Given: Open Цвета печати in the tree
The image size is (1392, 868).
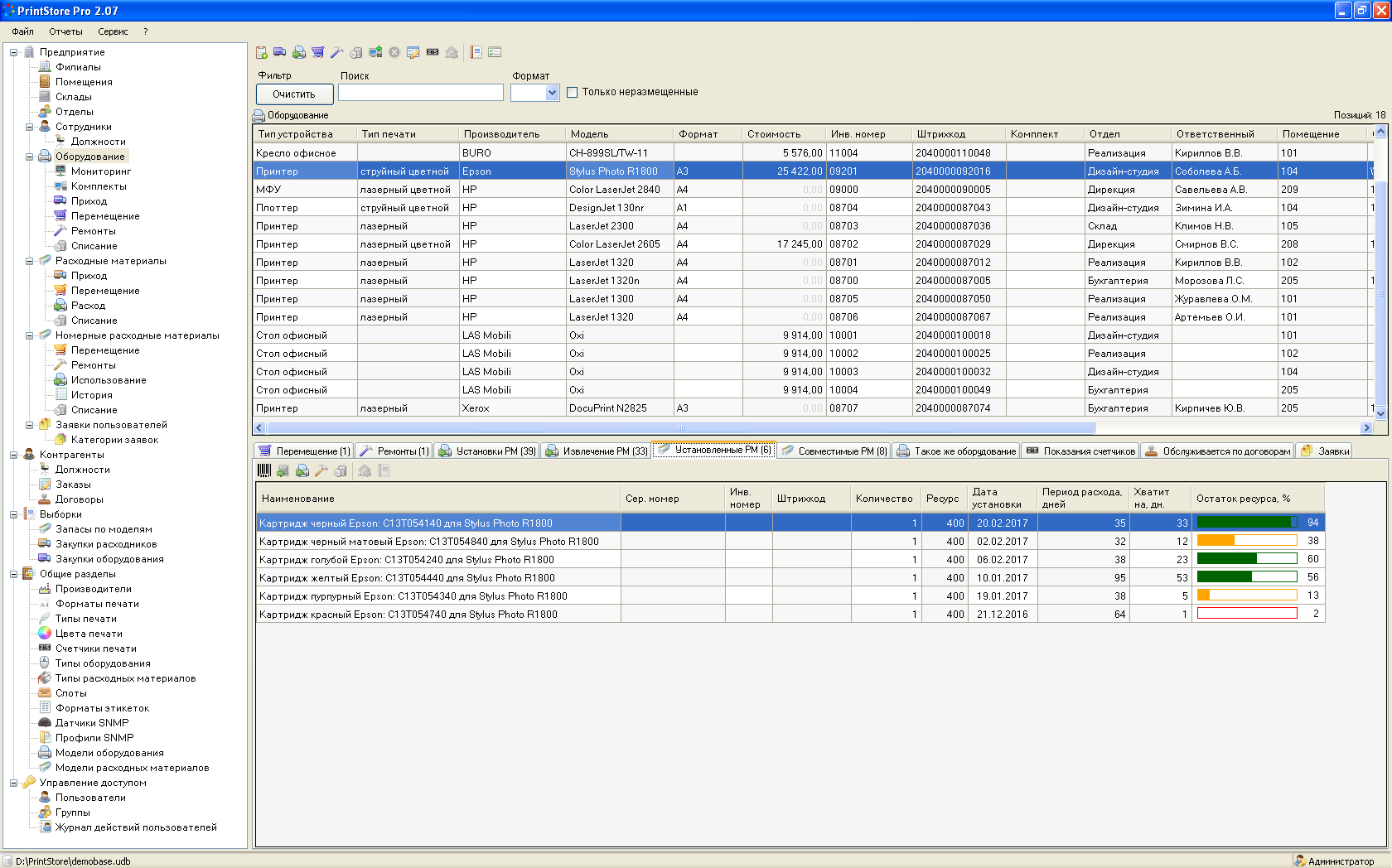Looking at the screenshot, I should 89,634.
